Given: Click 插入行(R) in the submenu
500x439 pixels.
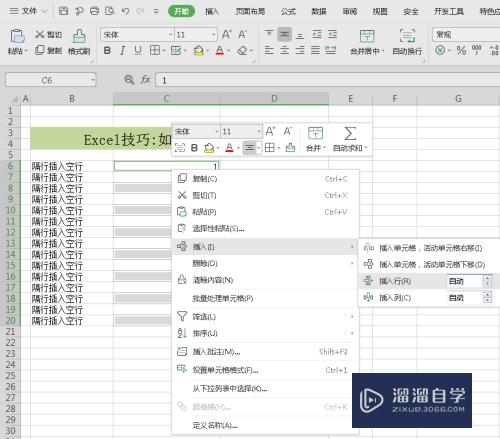Looking at the screenshot, I should [x=395, y=281].
